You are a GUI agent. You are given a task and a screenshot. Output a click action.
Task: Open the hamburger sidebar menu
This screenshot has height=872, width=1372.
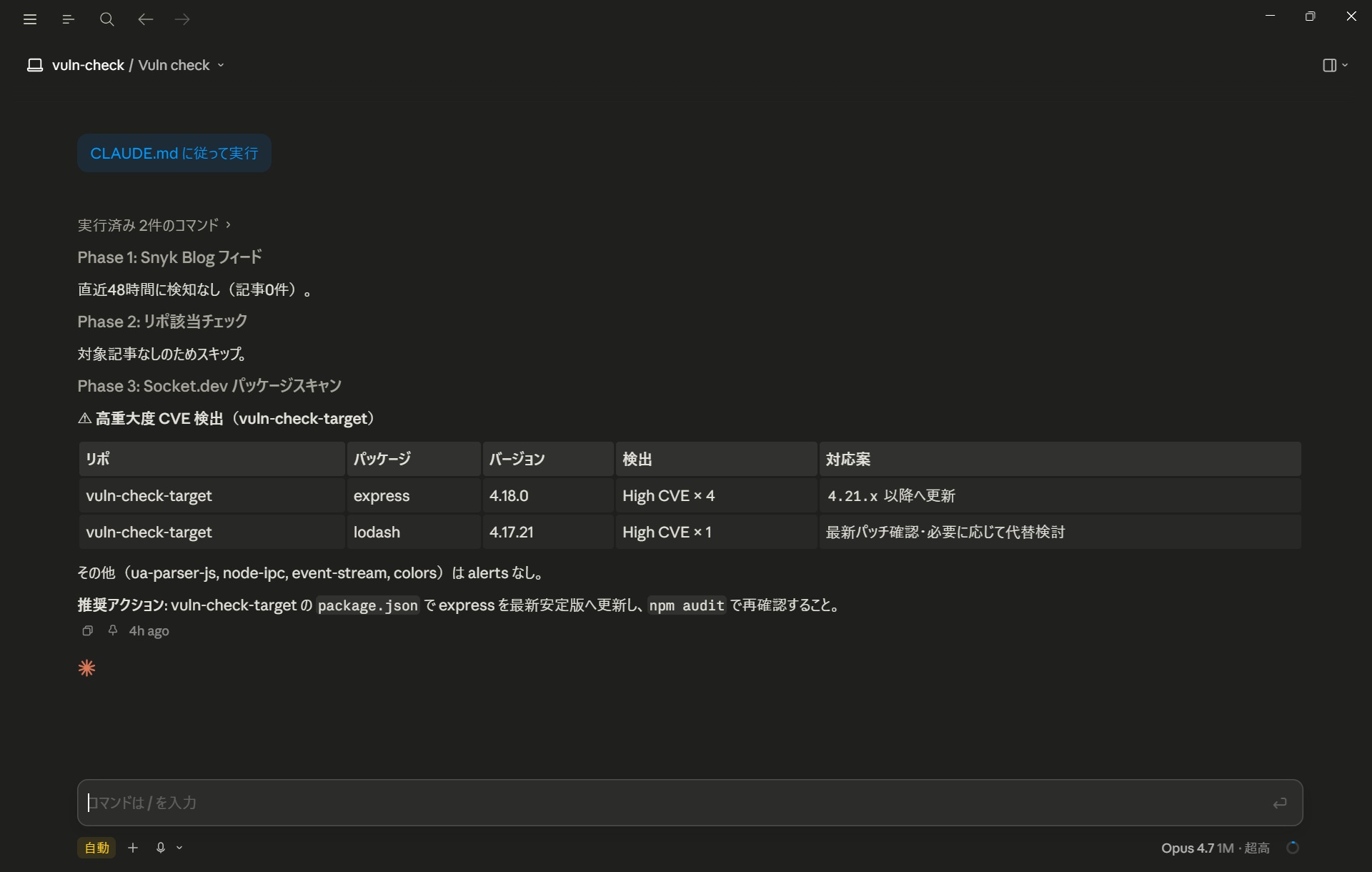(x=30, y=19)
